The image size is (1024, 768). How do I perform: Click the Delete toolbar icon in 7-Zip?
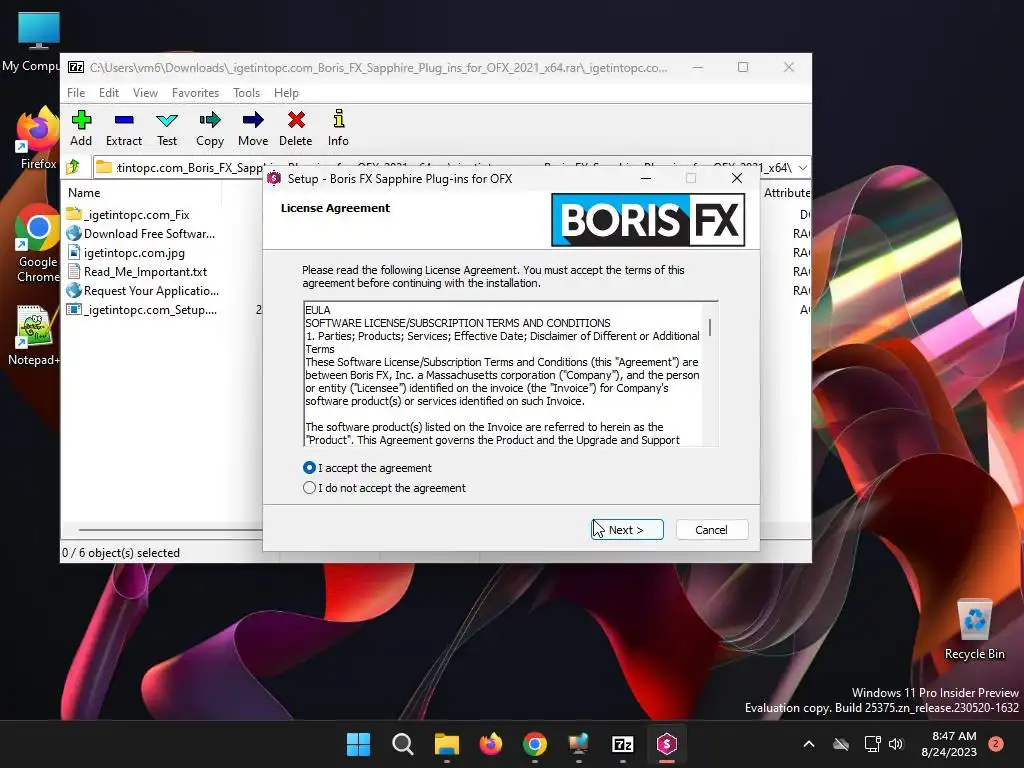pyautogui.click(x=296, y=128)
